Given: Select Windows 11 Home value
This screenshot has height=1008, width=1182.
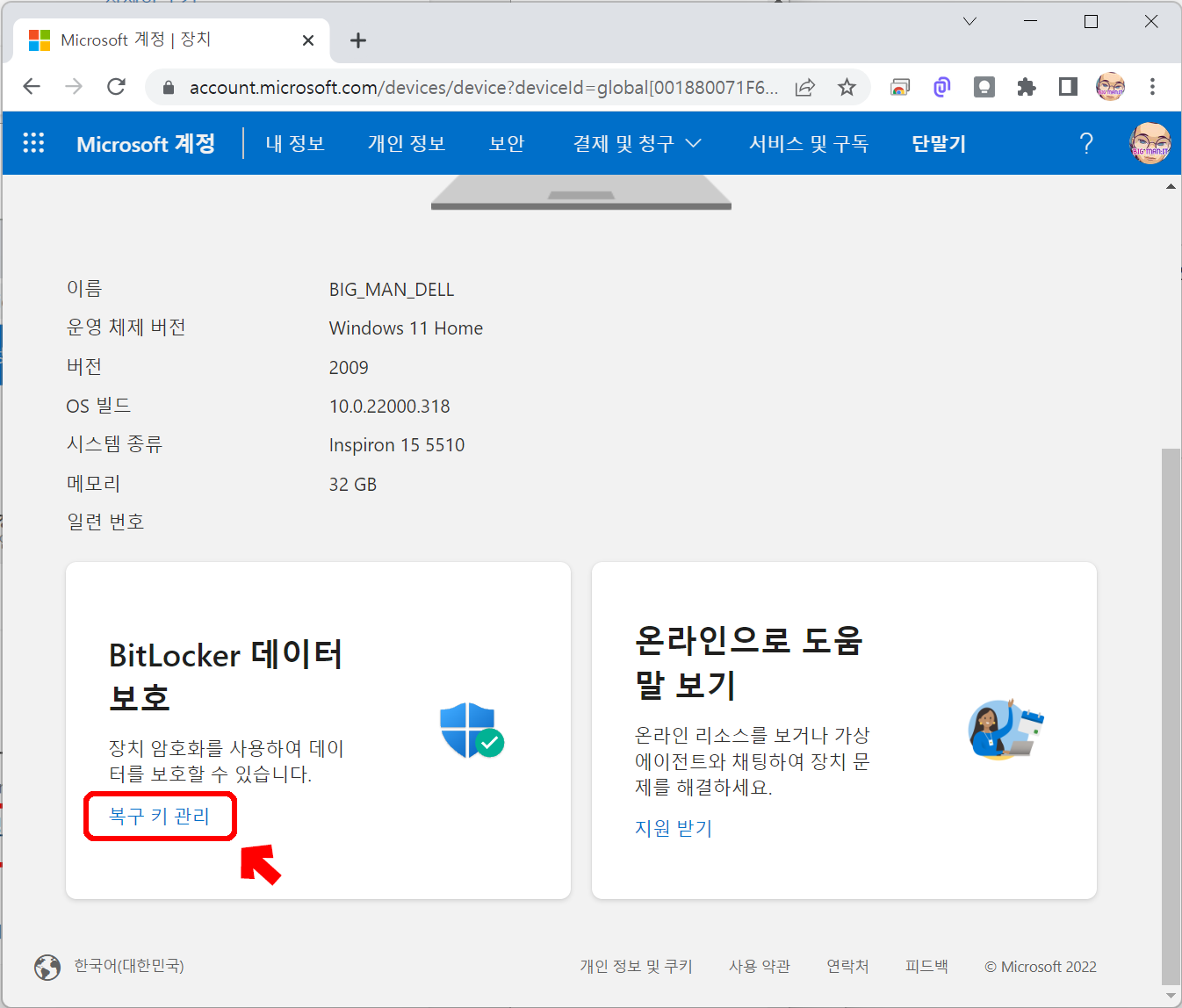Looking at the screenshot, I should [x=406, y=328].
